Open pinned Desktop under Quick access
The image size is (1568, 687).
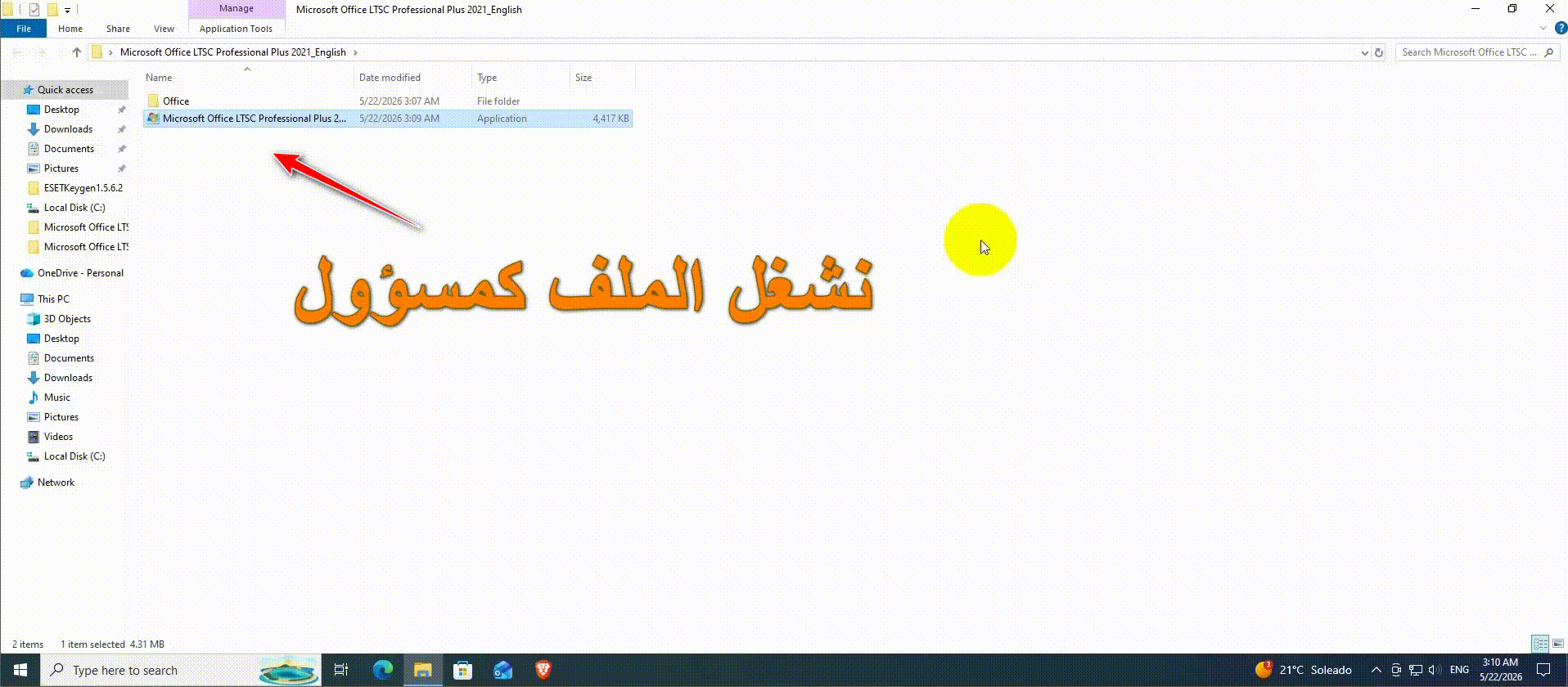[61, 110]
